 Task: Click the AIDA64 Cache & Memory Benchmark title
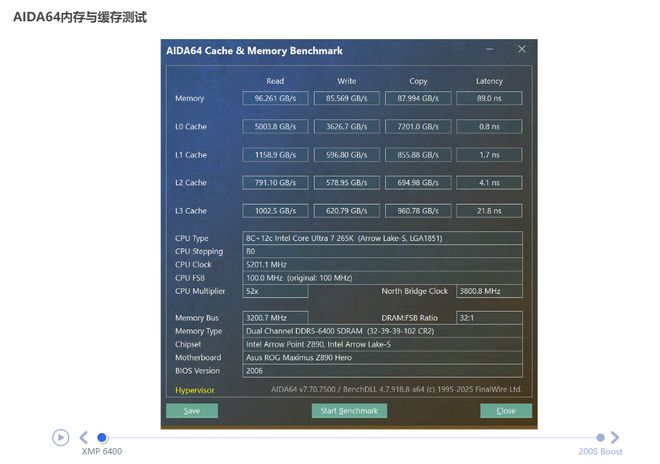254,51
